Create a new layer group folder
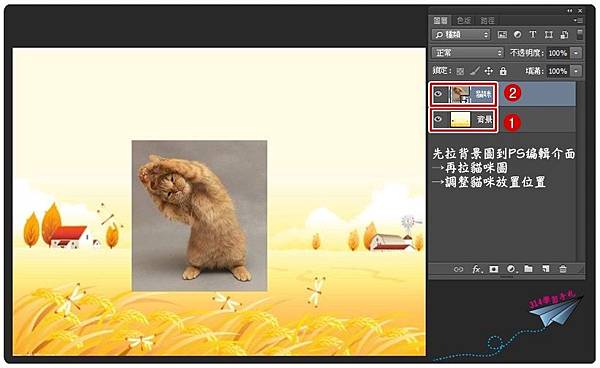The height and width of the screenshot is (368, 600). pos(528,269)
